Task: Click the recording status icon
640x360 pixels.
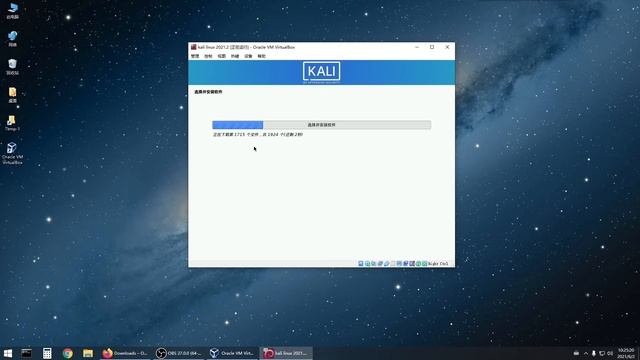Action: [x=406, y=264]
